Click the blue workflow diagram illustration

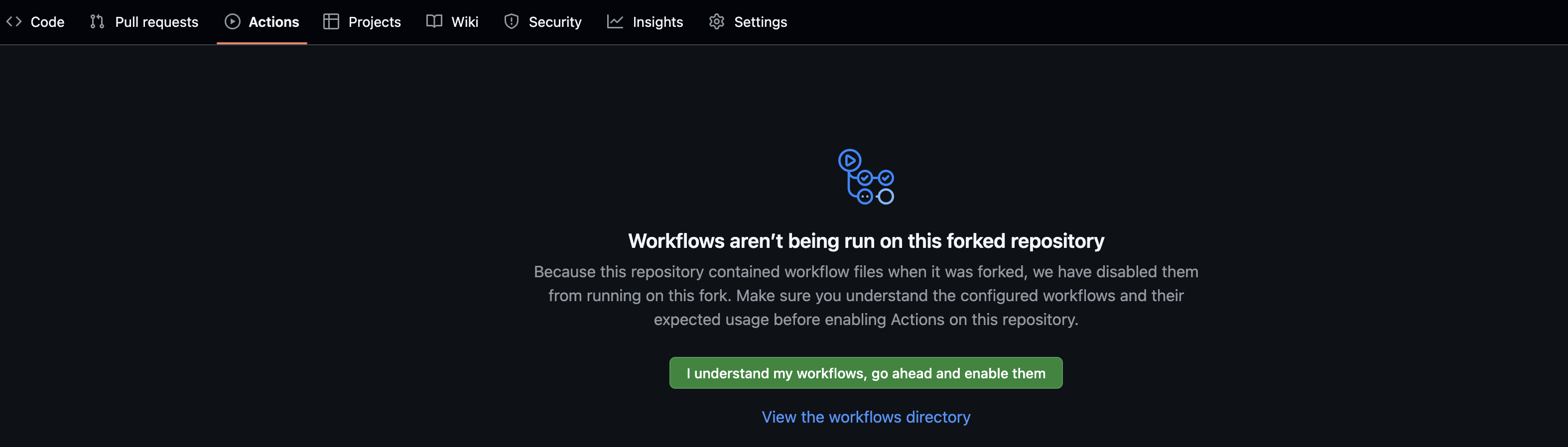866,177
